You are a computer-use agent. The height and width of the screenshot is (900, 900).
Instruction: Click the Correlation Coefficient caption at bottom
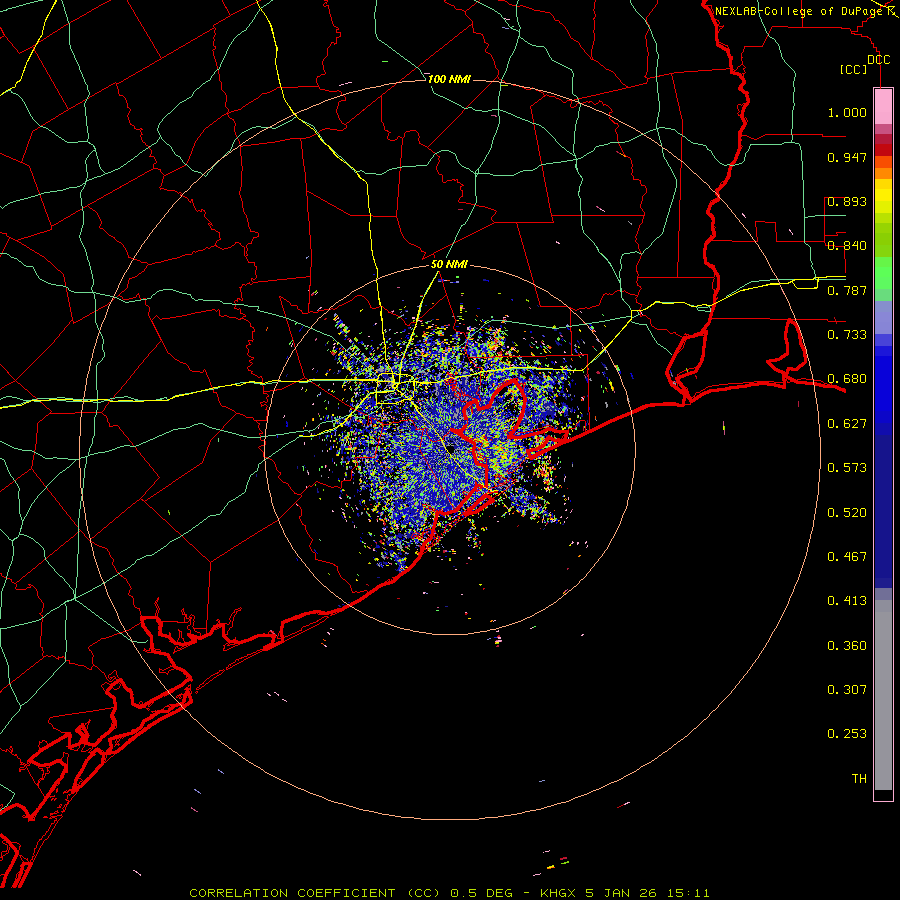pyautogui.click(x=449, y=893)
